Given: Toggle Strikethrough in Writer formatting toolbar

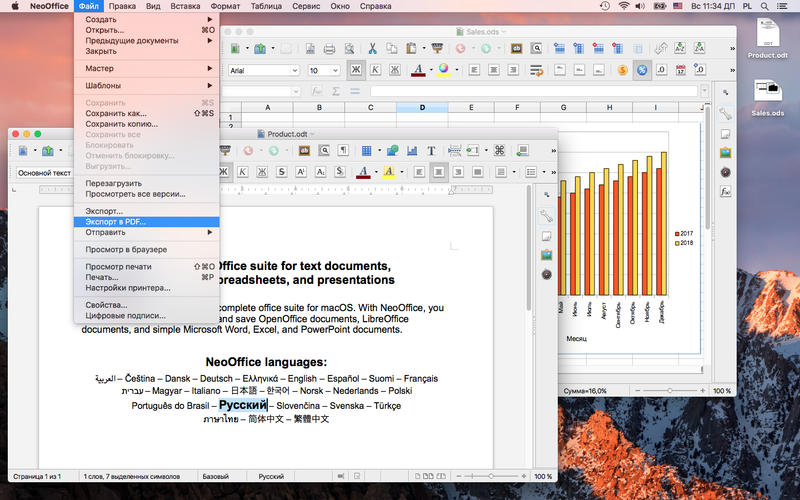Looking at the screenshot, I should pos(283,172).
